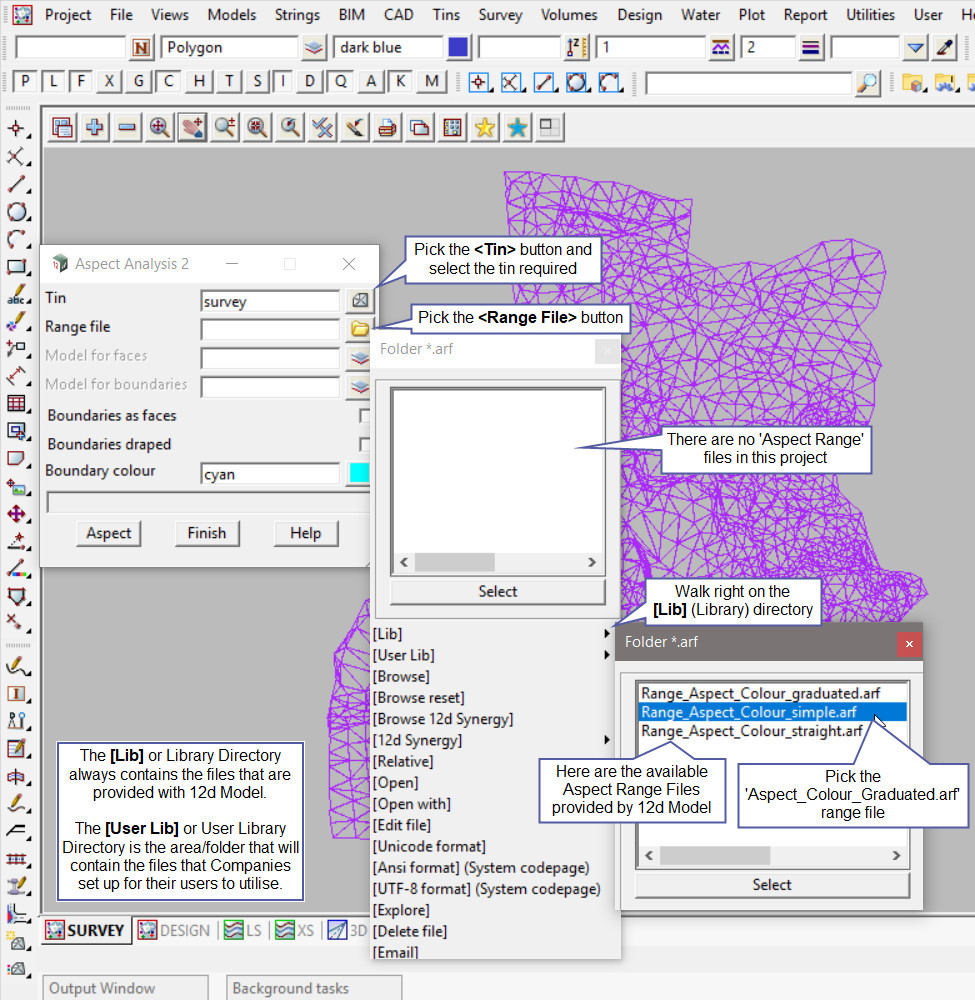The height and width of the screenshot is (1000, 975).
Task: Enable Boundaries draped checkbox
Action: click(364, 444)
